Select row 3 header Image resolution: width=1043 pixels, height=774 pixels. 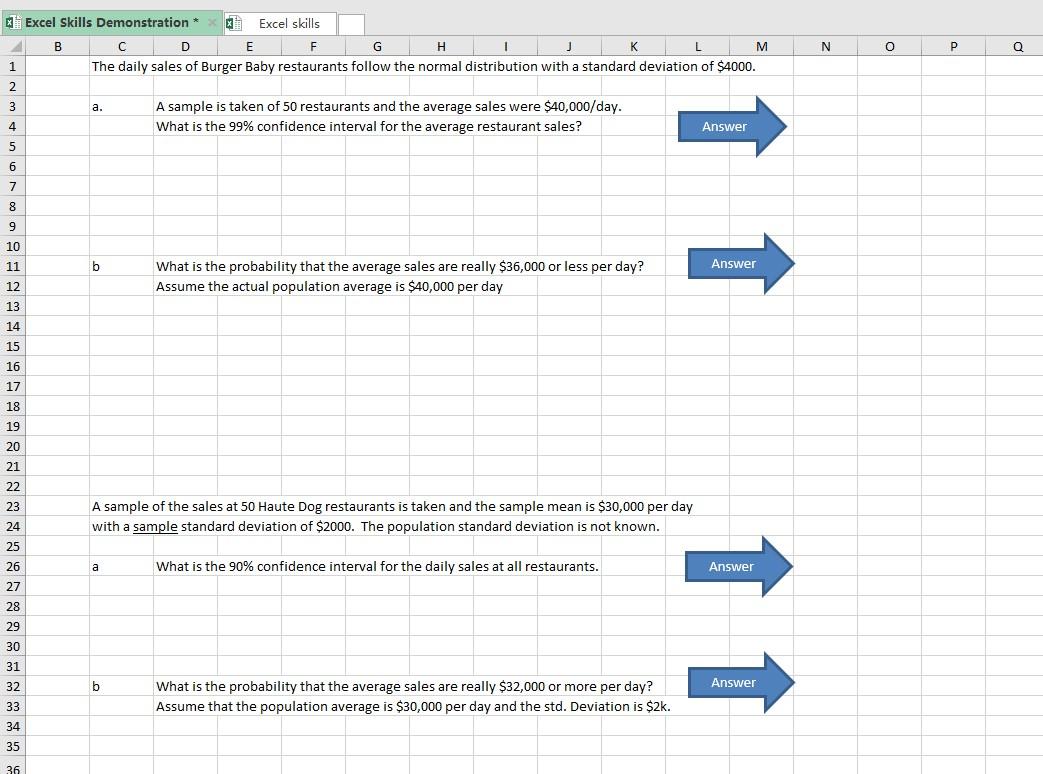(x=13, y=106)
